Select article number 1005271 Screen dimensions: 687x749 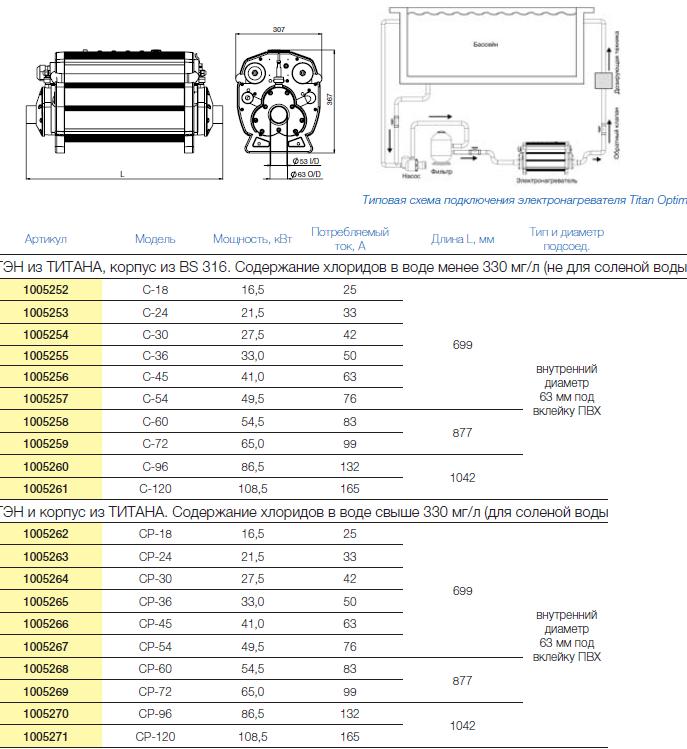pos(46,735)
